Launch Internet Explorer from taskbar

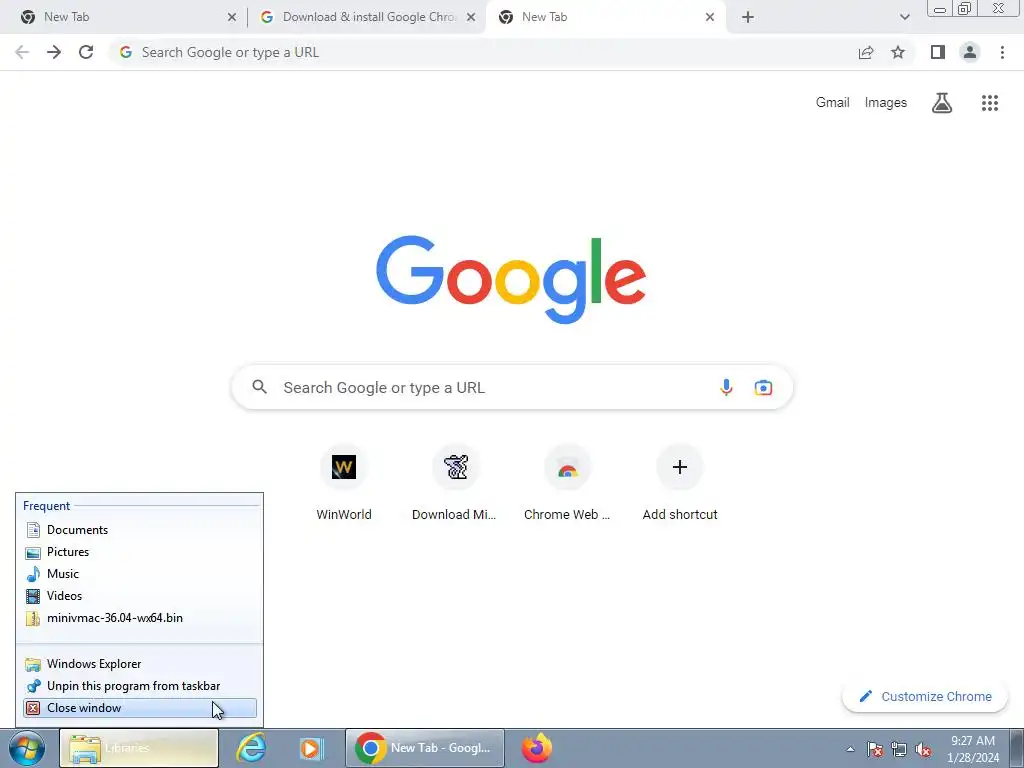click(x=251, y=748)
